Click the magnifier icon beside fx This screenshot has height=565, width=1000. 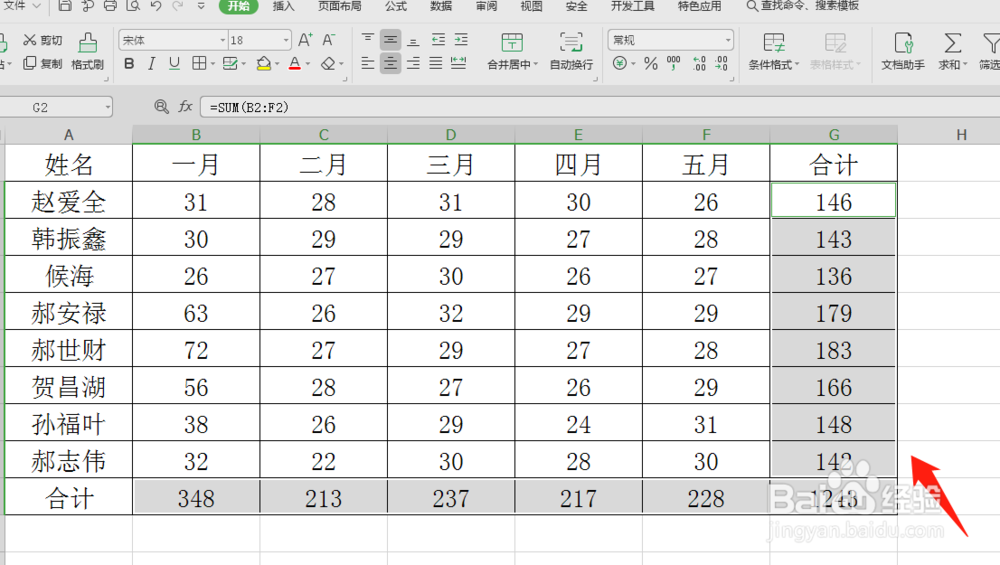[161, 106]
